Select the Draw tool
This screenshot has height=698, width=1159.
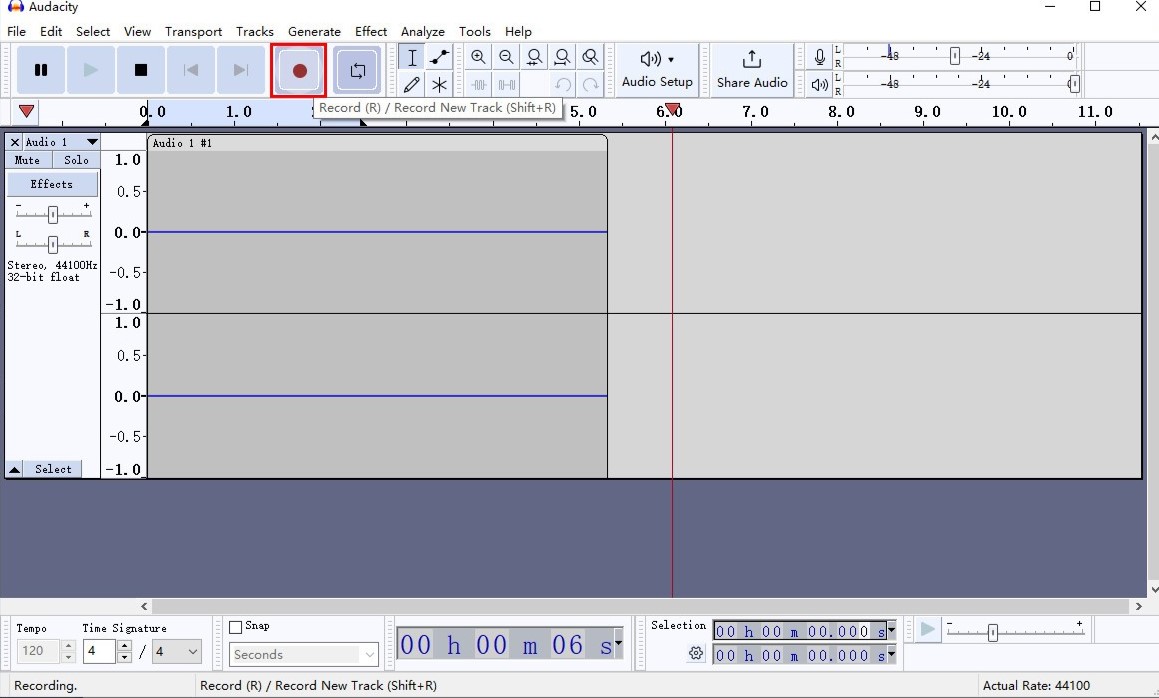tap(411, 84)
